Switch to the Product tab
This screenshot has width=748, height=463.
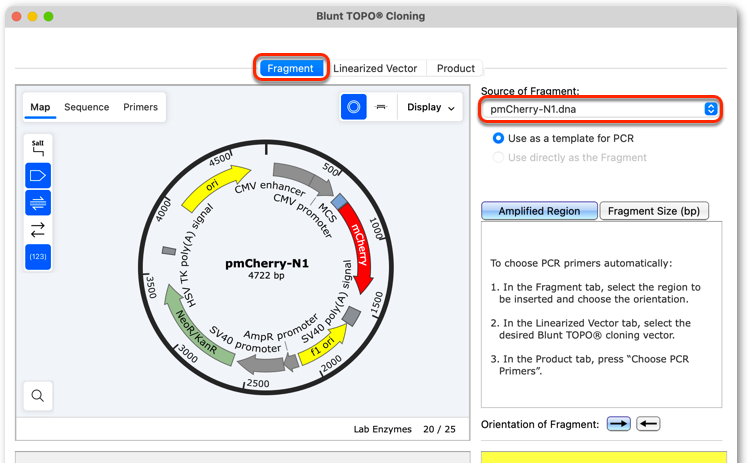point(456,68)
